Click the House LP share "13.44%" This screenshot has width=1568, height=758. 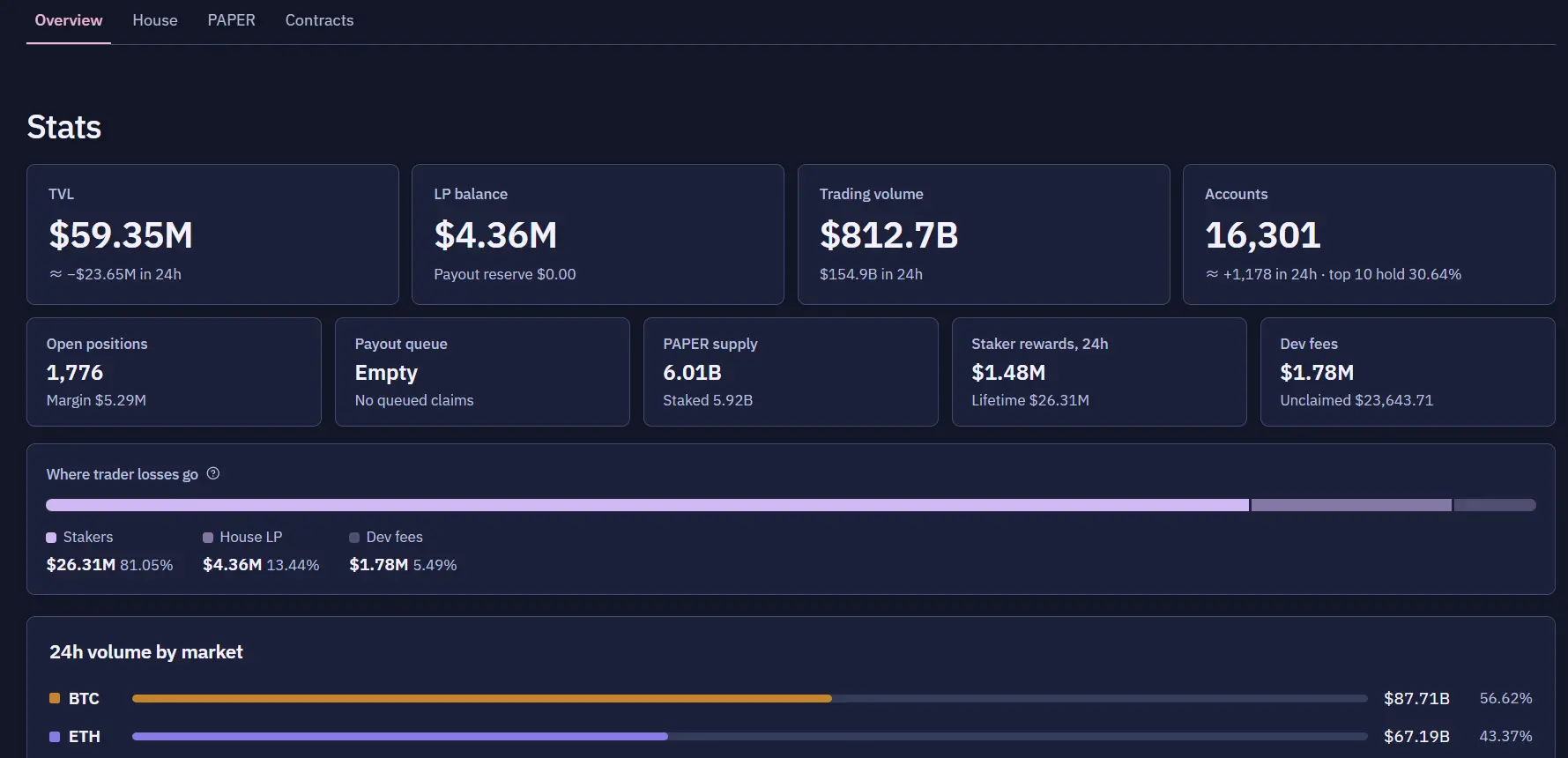pos(293,565)
